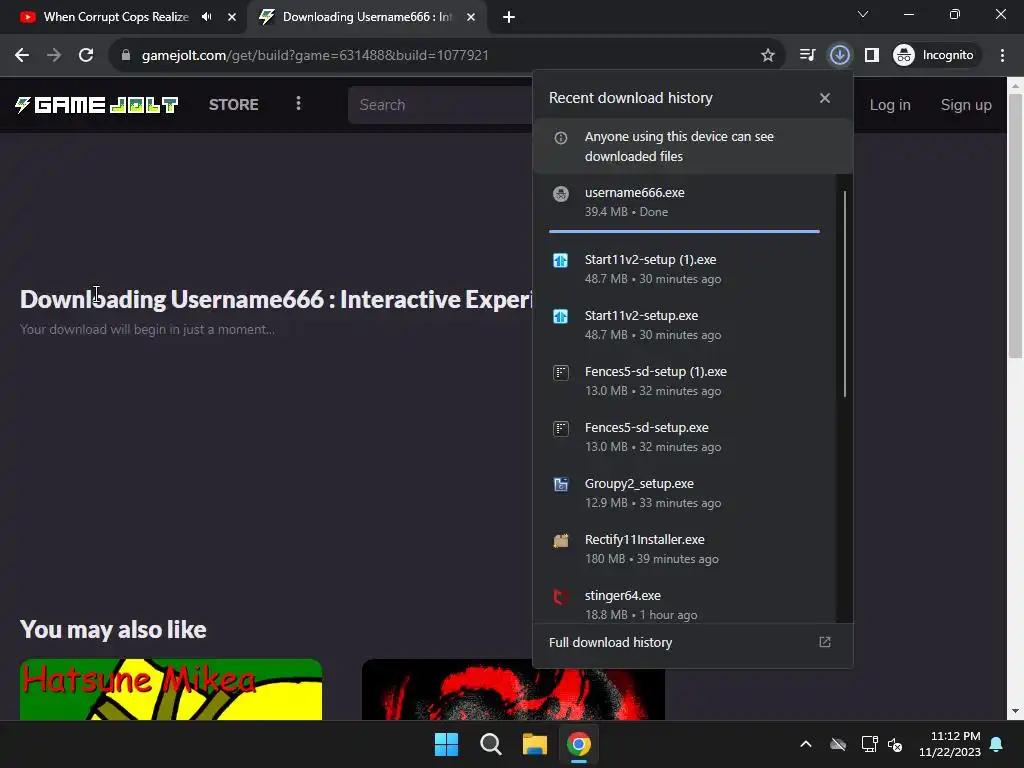Click the Incognito profile button
The height and width of the screenshot is (768, 1024).
coord(935,56)
